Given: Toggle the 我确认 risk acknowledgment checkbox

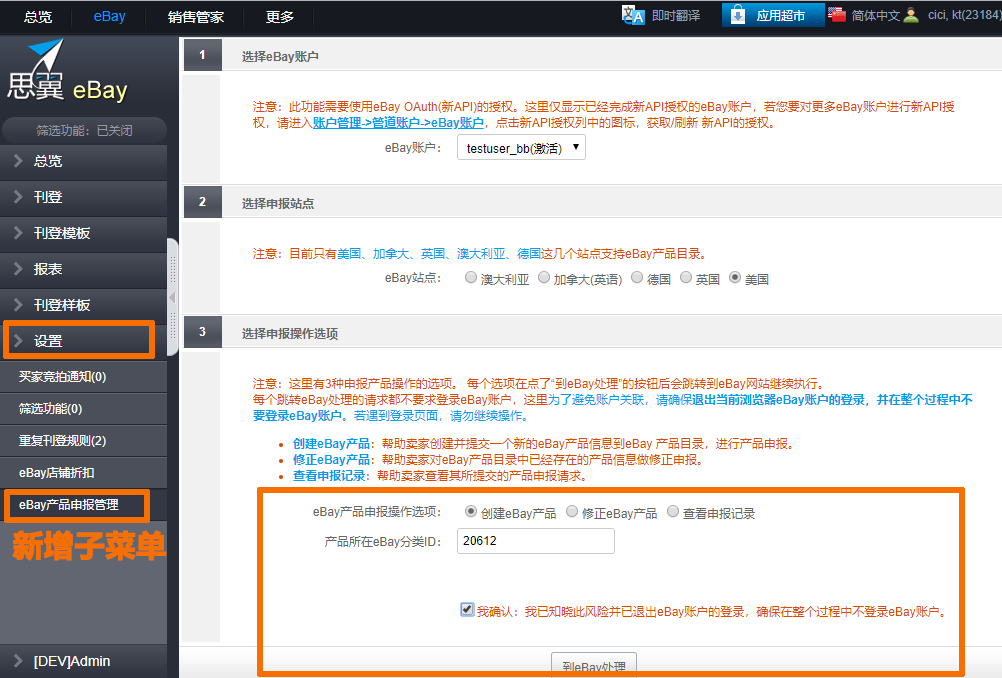Looking at the screenshot, I should click(x=467, y=610).
